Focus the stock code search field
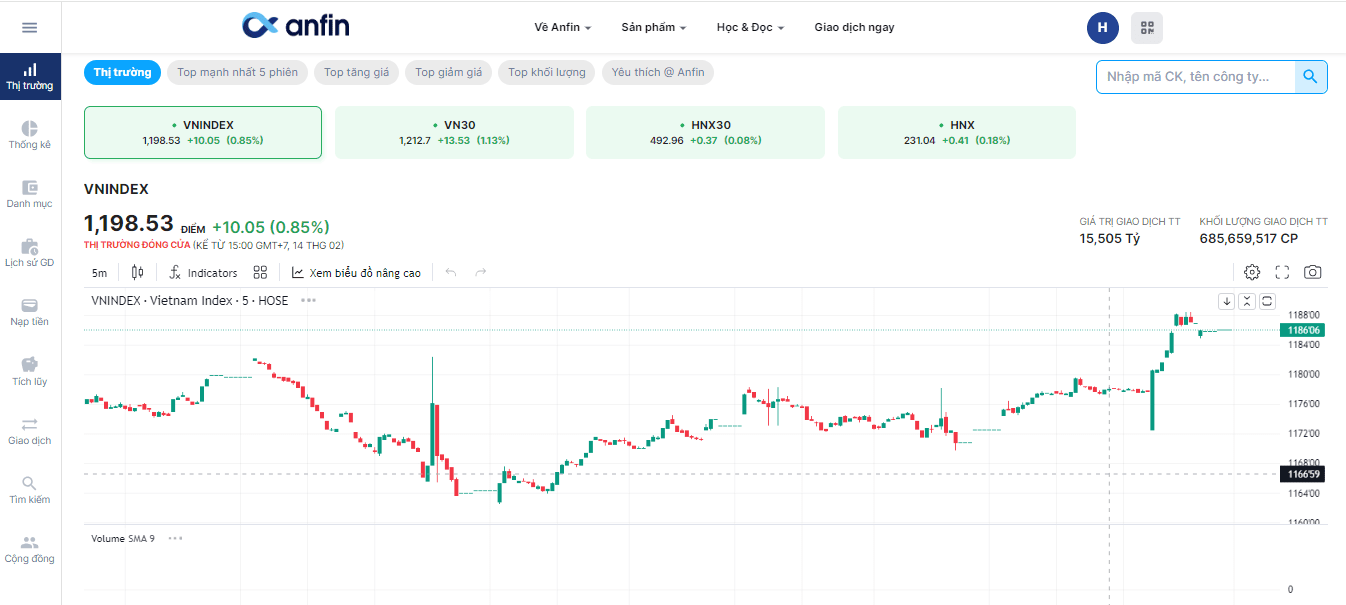Image resolution: width=1346 pixels, height=605 pixels. (x=1195, y=76)
